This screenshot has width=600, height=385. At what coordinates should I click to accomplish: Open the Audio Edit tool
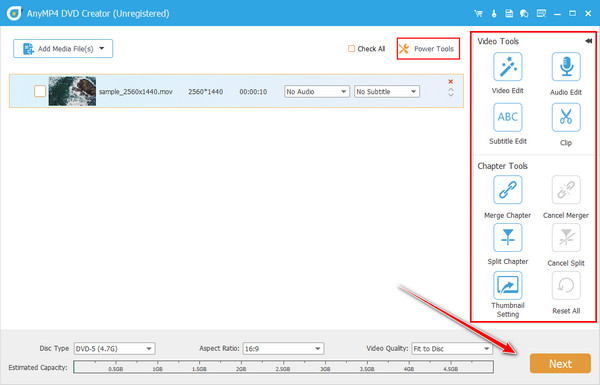pyautogui.click(x=566, y=67)
